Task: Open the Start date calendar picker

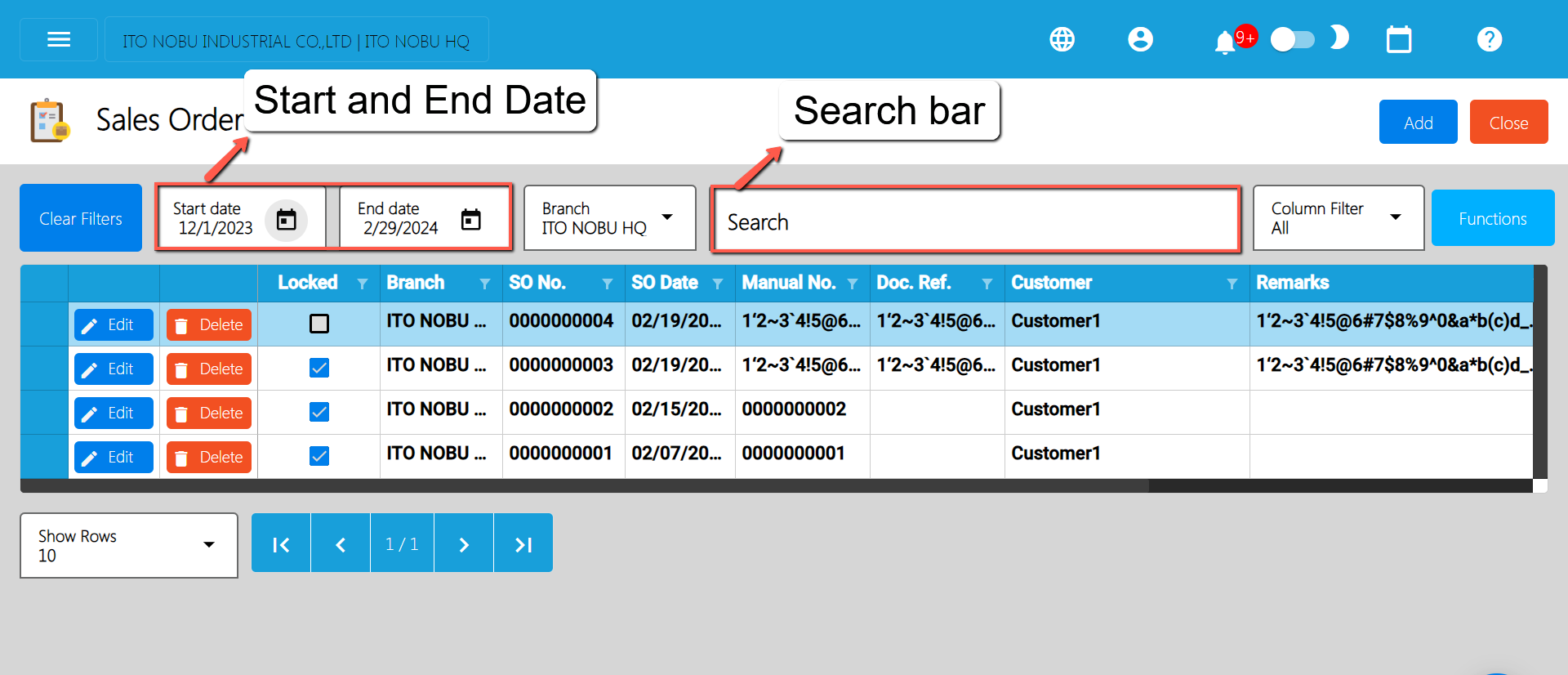Action: [286, 219]
